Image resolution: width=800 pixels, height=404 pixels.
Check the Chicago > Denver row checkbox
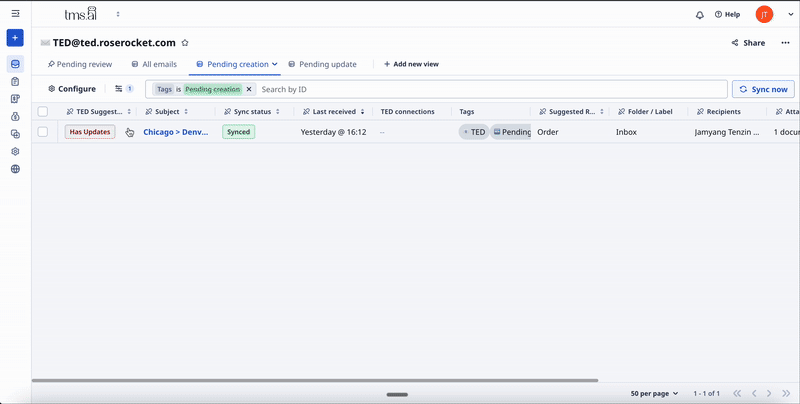[43, 132]
